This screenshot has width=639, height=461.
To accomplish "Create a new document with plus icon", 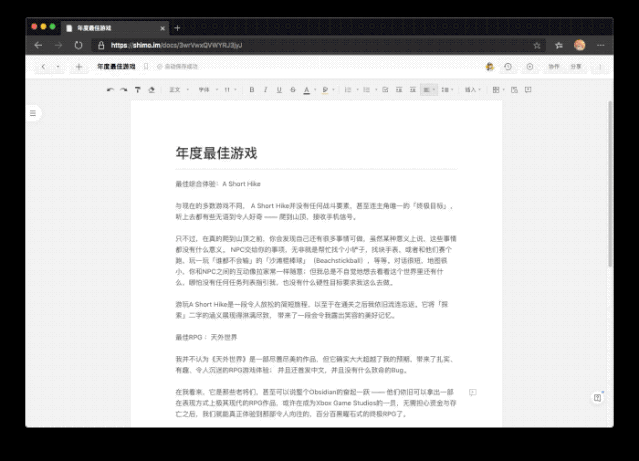I will click(x=79, y=66).
